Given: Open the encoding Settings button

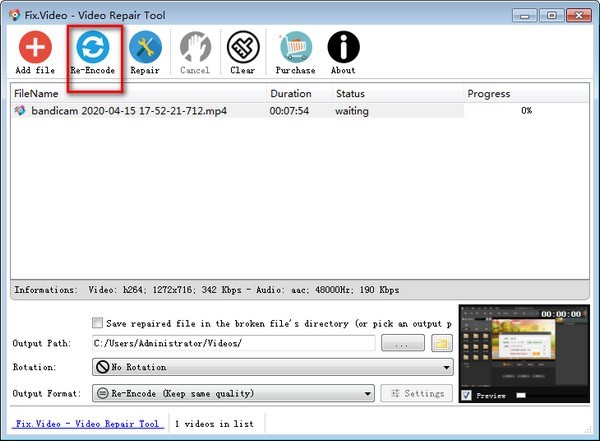Looking at the screenshot, I should click(x=417, y=393).
